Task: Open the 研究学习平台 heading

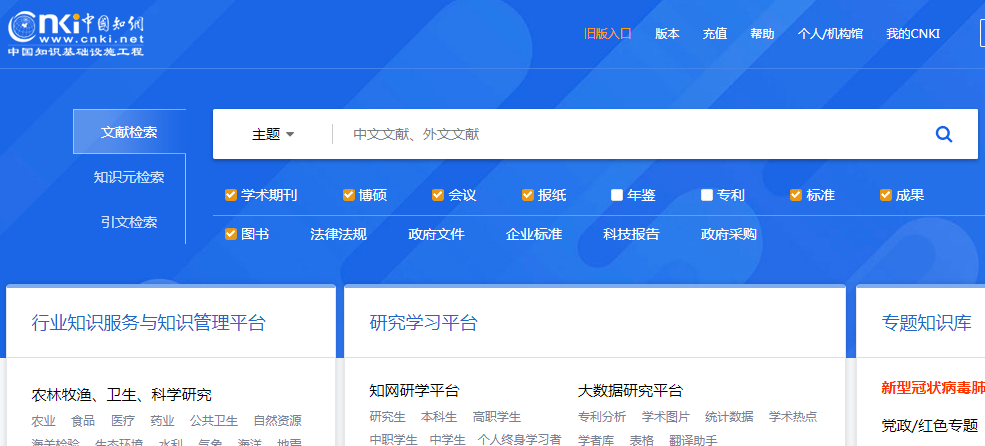Action: point(424,324)
